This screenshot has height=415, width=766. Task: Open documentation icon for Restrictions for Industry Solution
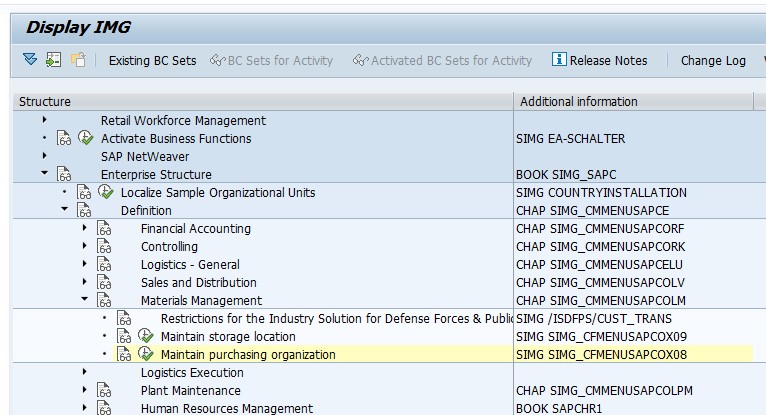(124, 319)
